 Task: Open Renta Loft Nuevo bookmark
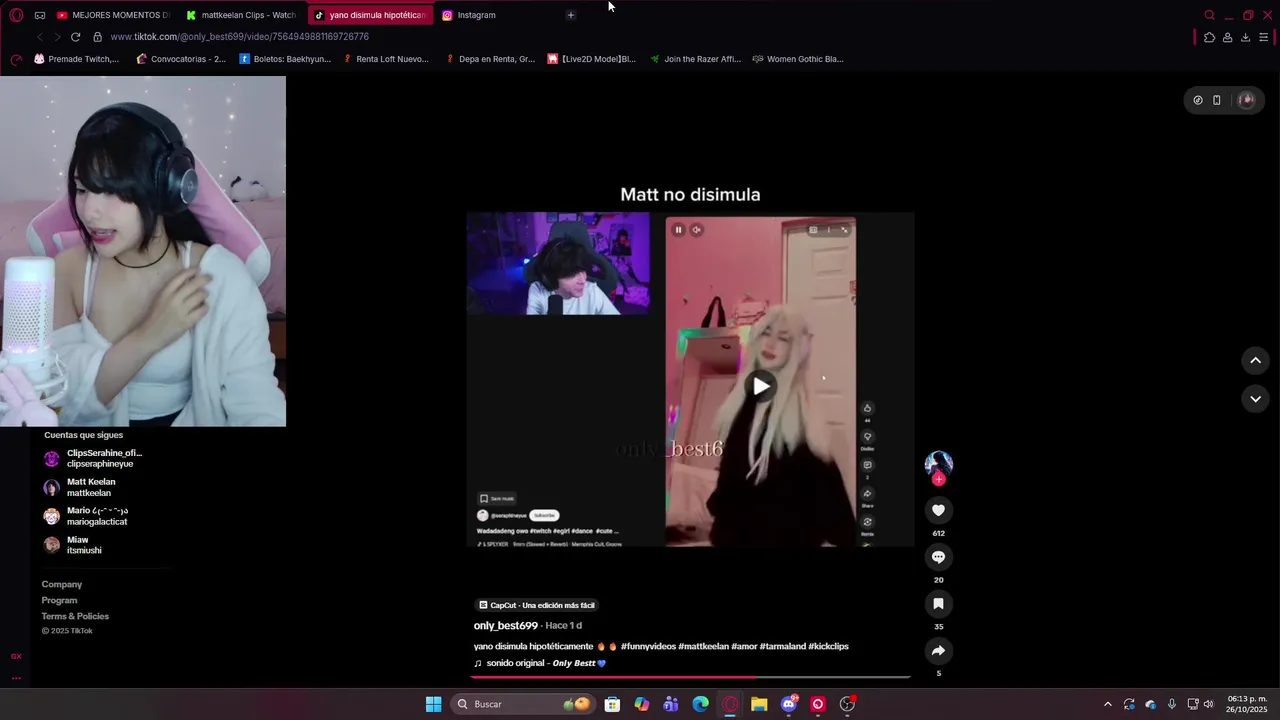pos(386,59)
